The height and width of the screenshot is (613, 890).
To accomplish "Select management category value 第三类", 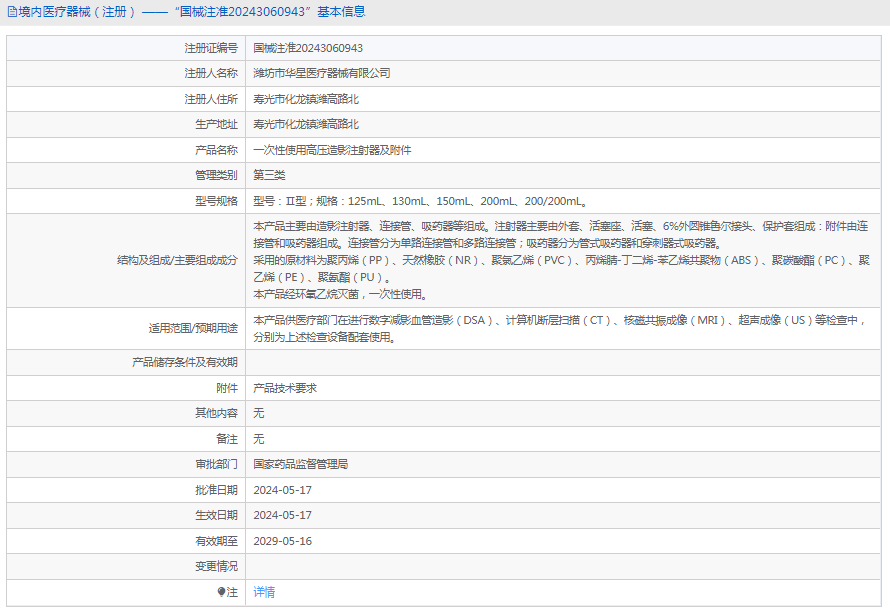I will [269, 175].
